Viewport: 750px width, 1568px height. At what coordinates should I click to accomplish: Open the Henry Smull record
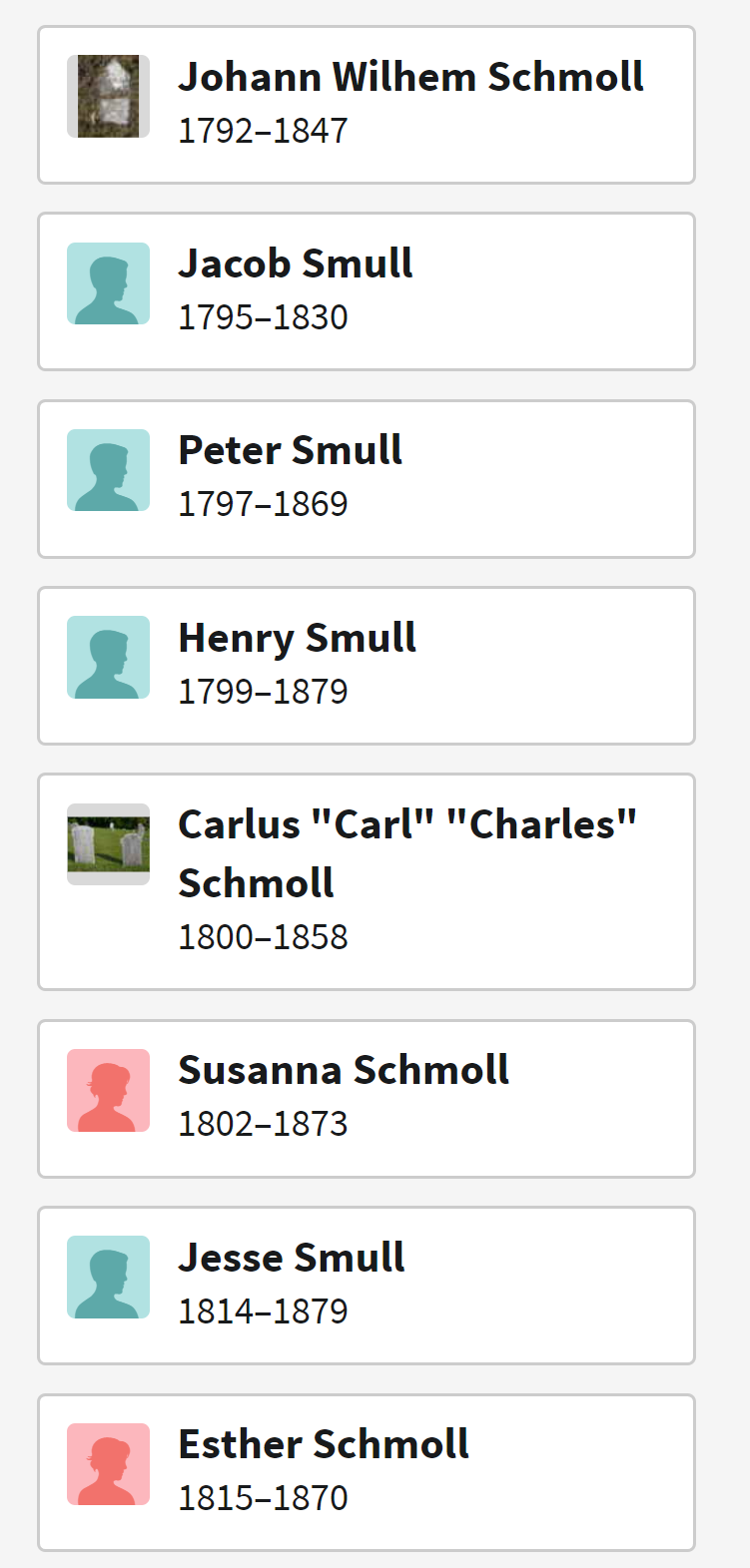point(297,638)
